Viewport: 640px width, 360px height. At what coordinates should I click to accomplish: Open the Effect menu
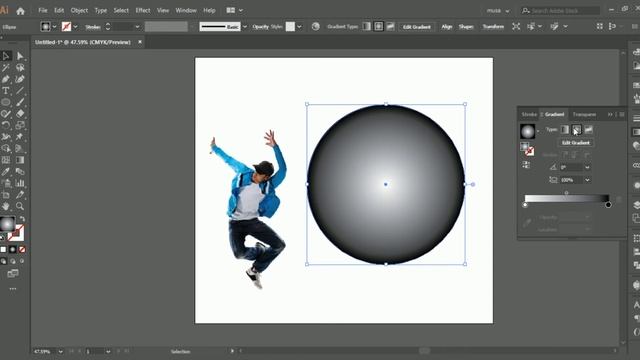(x=143, y=10)
